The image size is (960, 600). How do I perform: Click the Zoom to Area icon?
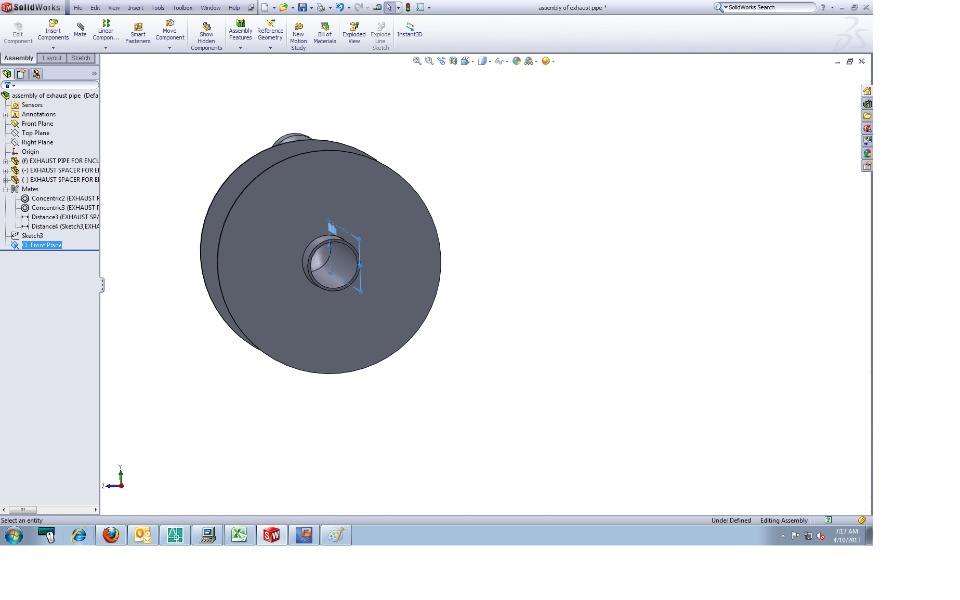tap(429, 61)
